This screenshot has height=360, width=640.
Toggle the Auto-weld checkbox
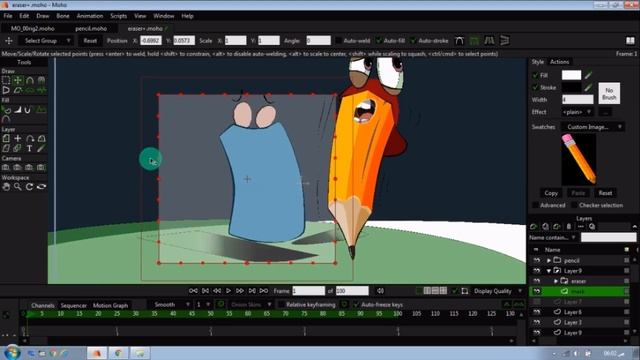tap(338, 41)
